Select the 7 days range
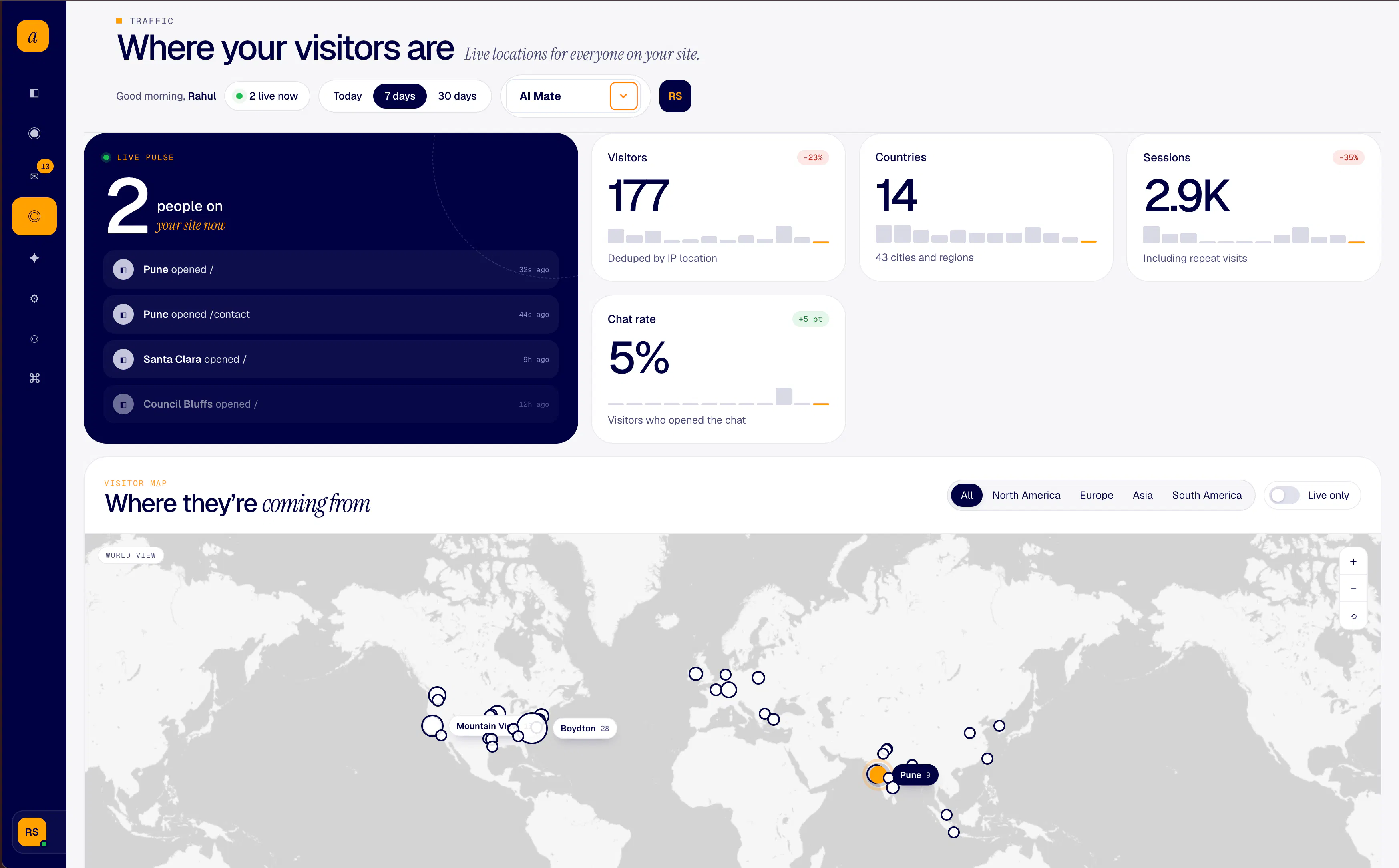 (400, 96)
